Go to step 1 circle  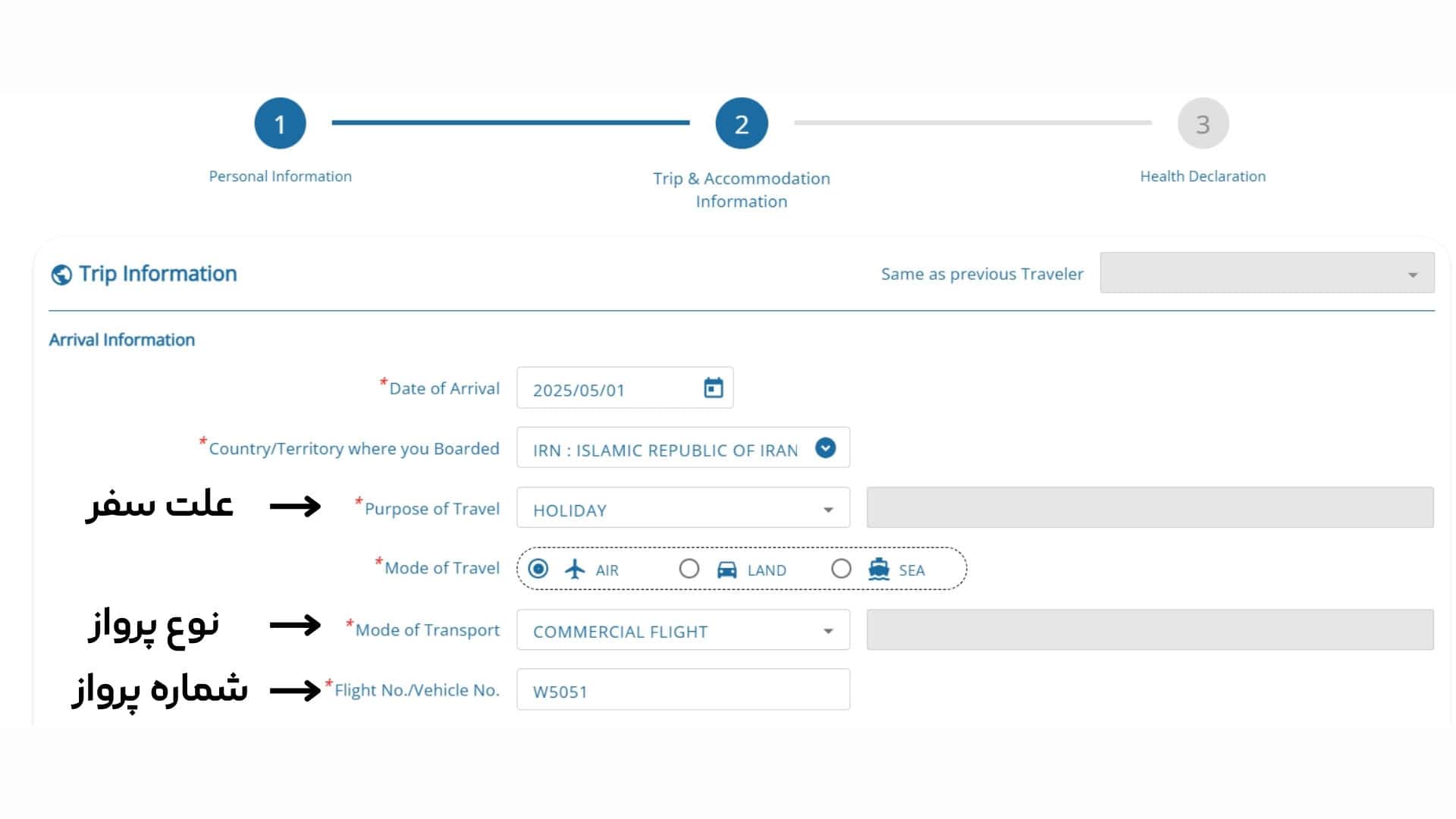click(280, 123)
